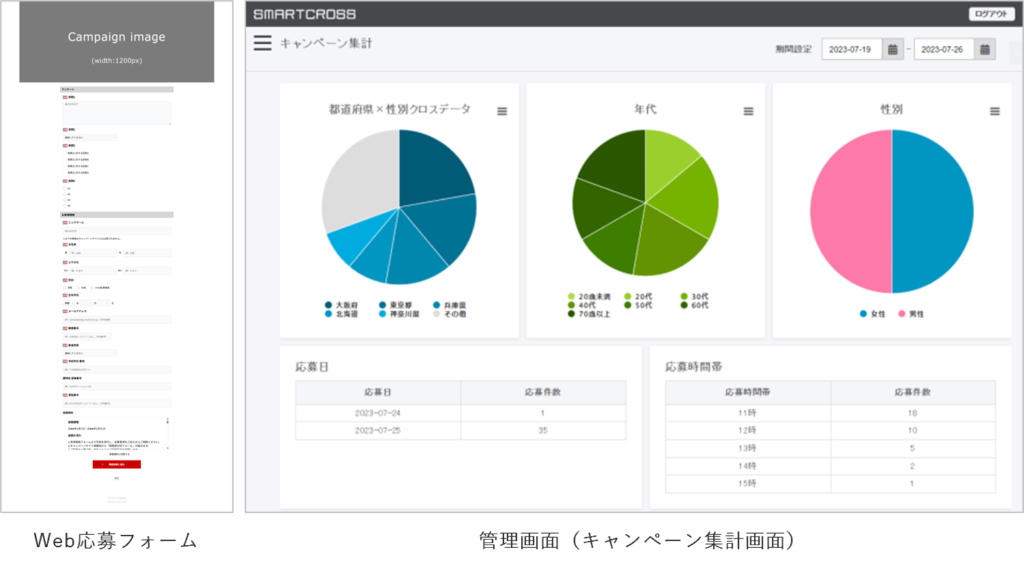This screenshot has height=567, width=1024.
Task: Open the 都道府県×性別 chart context menu
Action: pyautogui.click(x=502, y=111)
